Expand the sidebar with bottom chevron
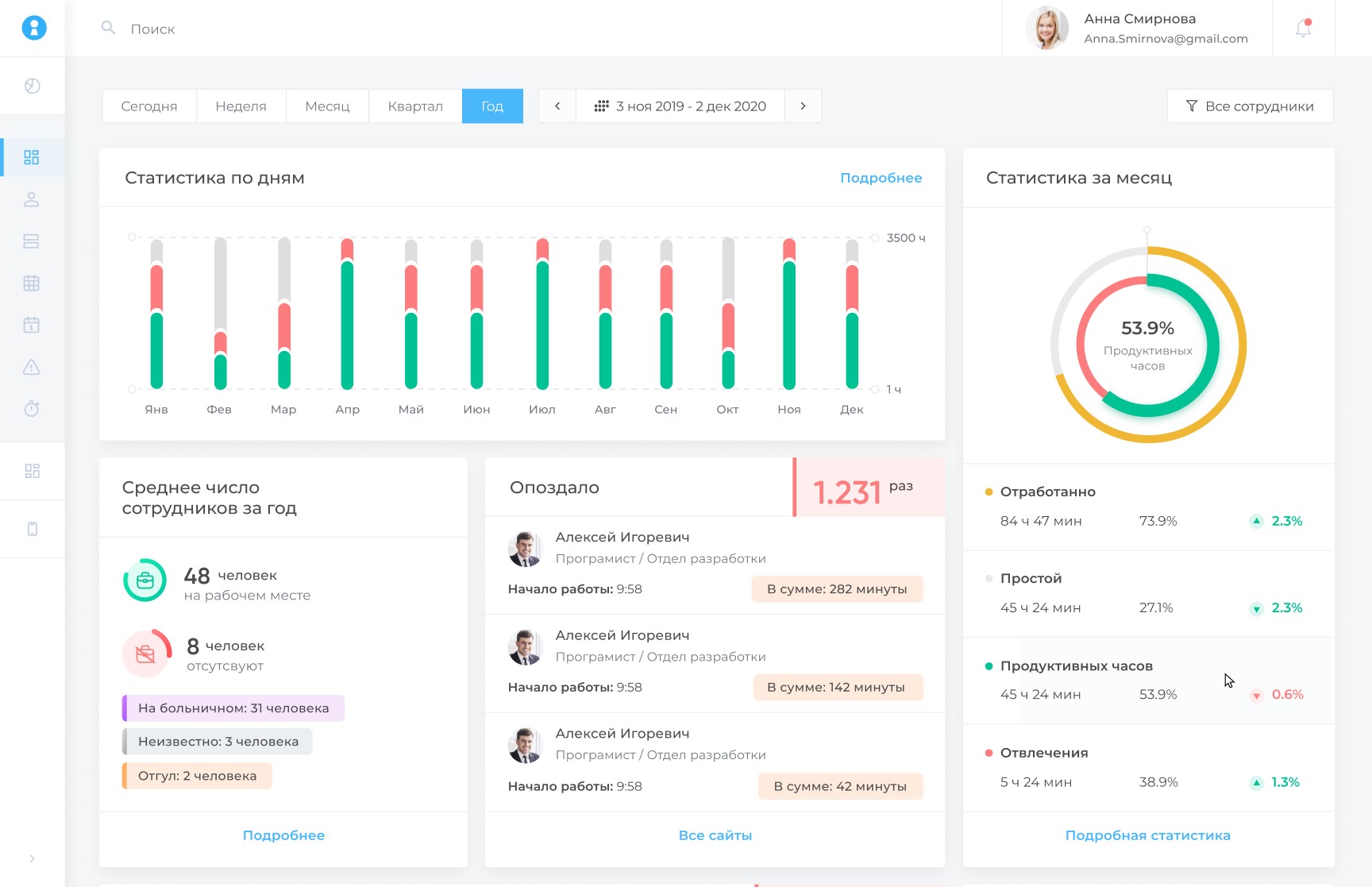The width and height of the screenshot is (1372, 887). coord(32,858)
